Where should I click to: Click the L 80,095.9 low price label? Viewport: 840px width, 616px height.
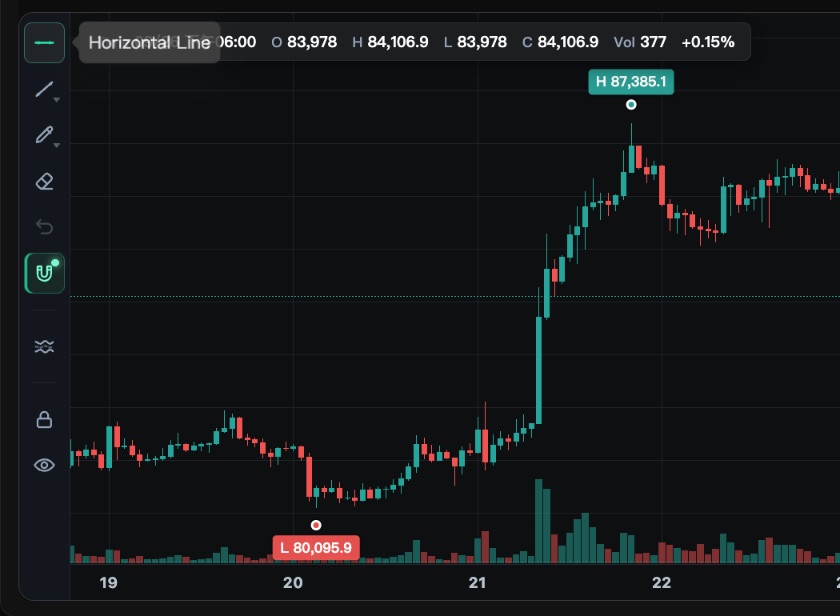pos(316,548)
